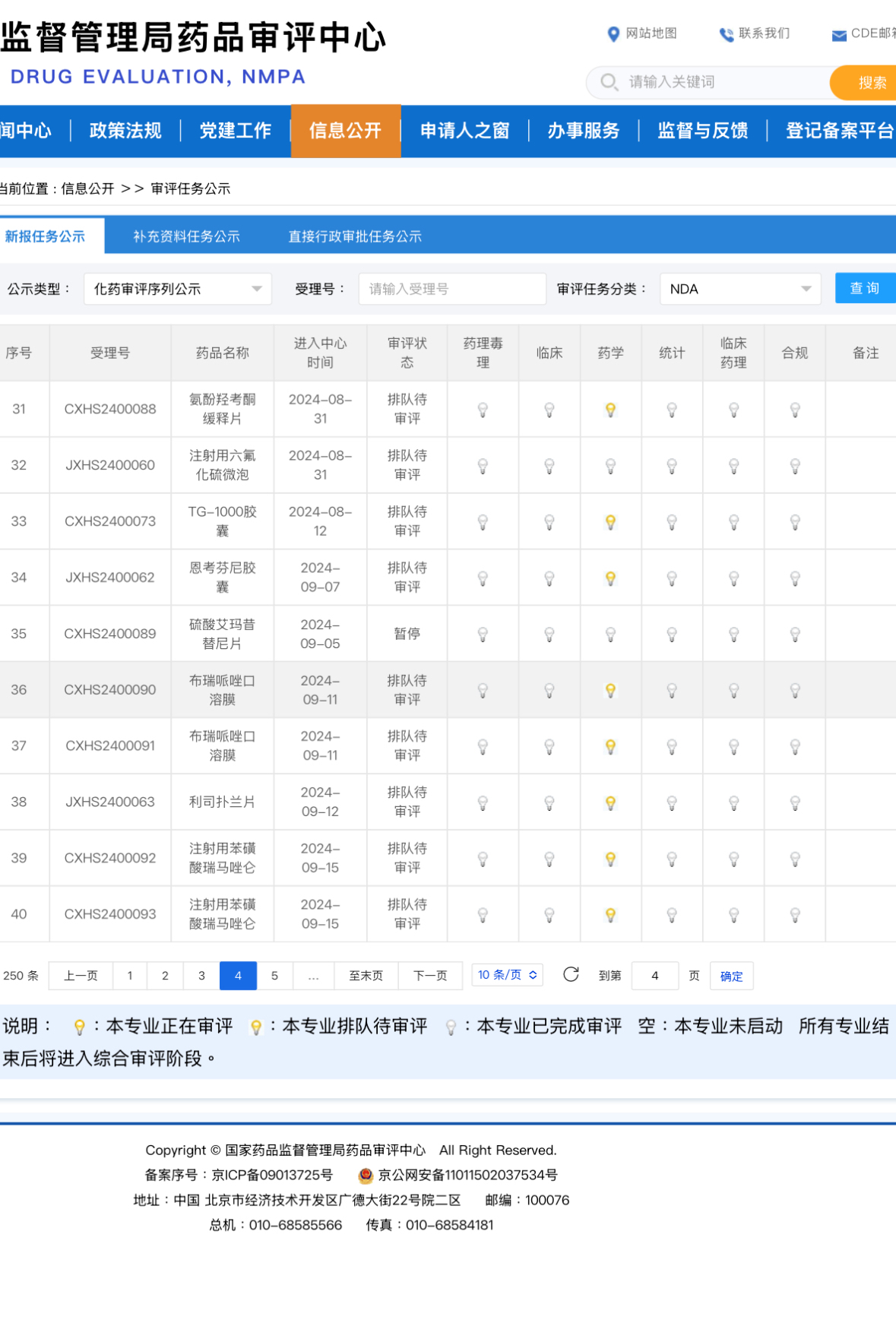Open the 10 条/页 page size selector
This screenshot has width=896, height=1323.
point(507,975)
